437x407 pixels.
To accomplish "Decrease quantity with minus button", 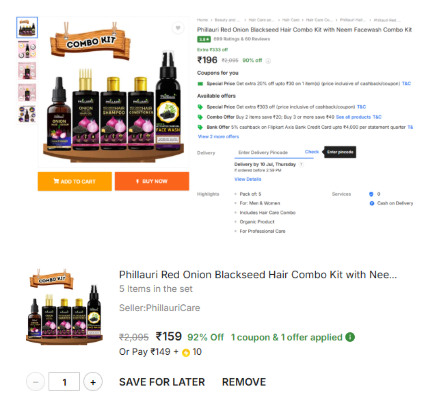I will click(x=36, y=382).
